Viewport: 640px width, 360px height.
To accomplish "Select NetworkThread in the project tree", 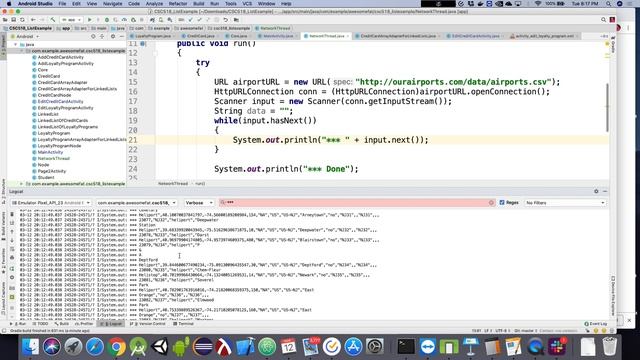I will 53,158.
